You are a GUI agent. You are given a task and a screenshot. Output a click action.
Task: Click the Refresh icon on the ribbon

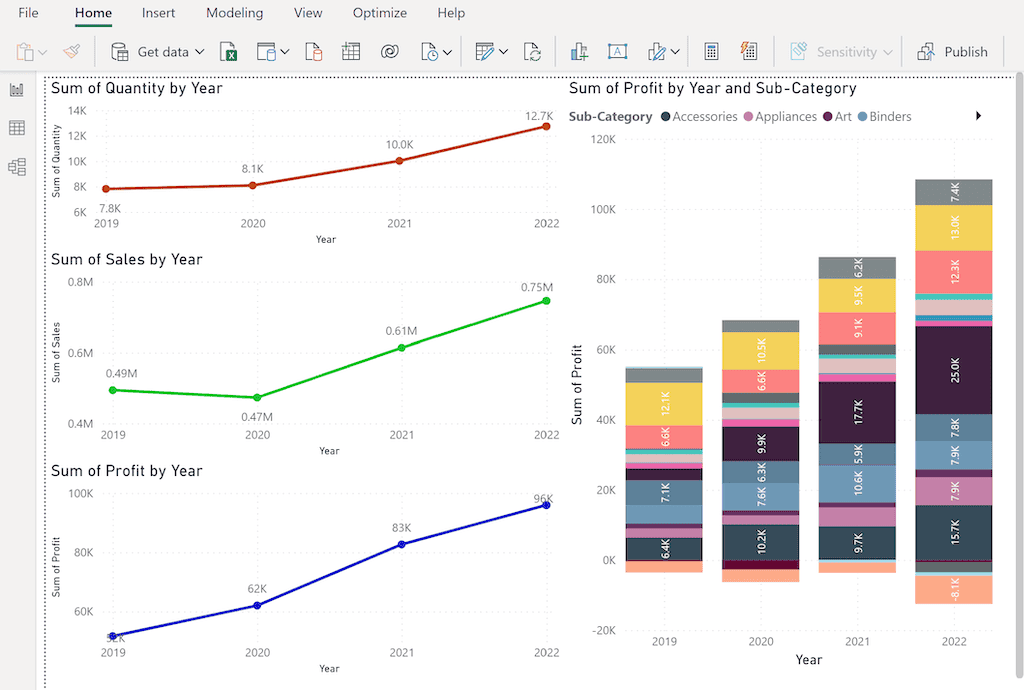pyautogui.click(x=533, y=50)
